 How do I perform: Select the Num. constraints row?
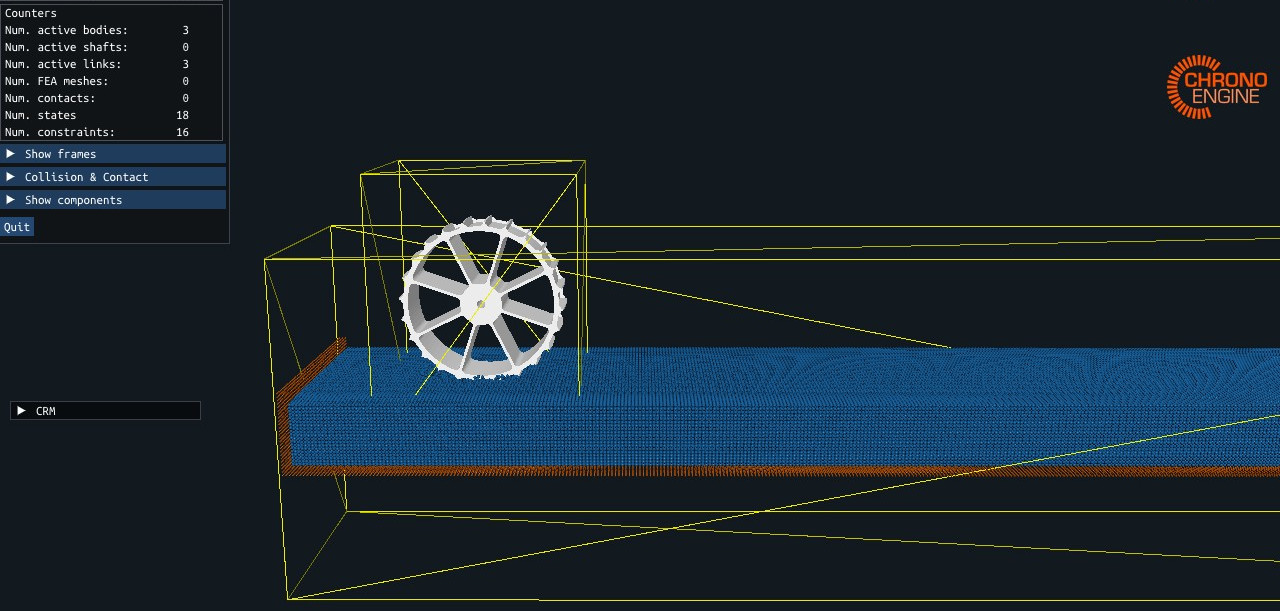click(x=97, y=132)
